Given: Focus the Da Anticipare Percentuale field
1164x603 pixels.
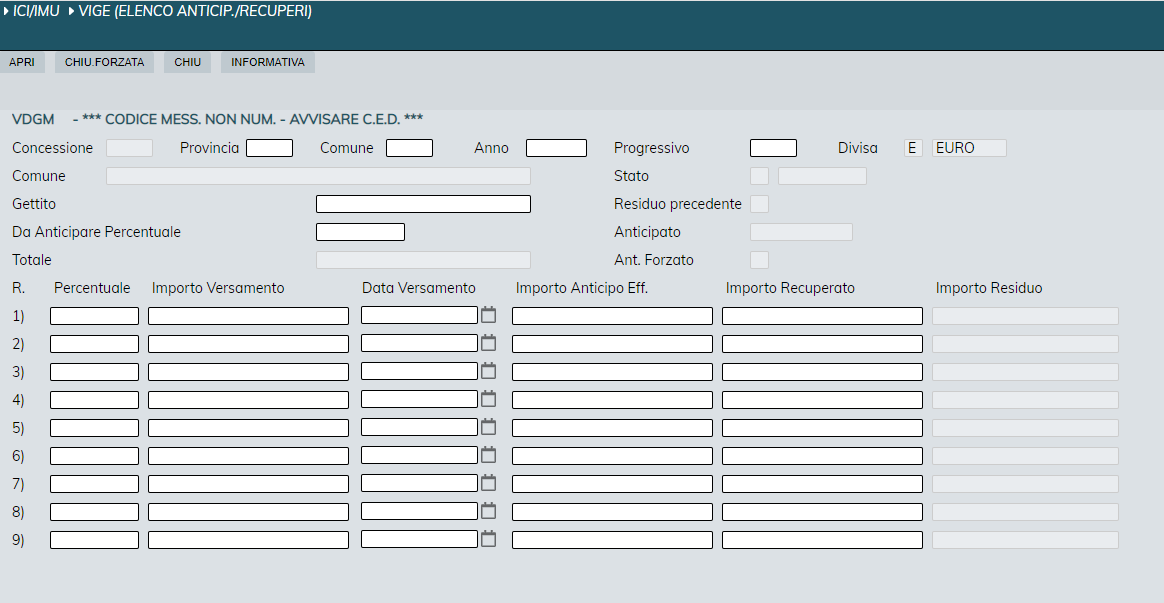Looking at the screenshot, I should pos(360,232).
